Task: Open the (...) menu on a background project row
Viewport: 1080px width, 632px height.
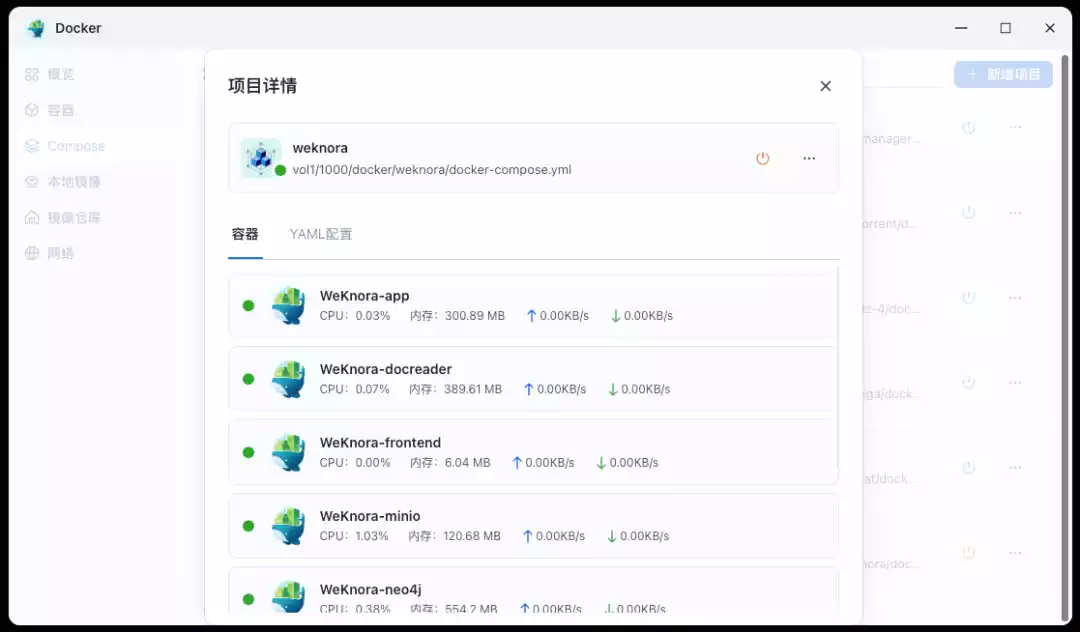Action: click(x=1015, y=127)
